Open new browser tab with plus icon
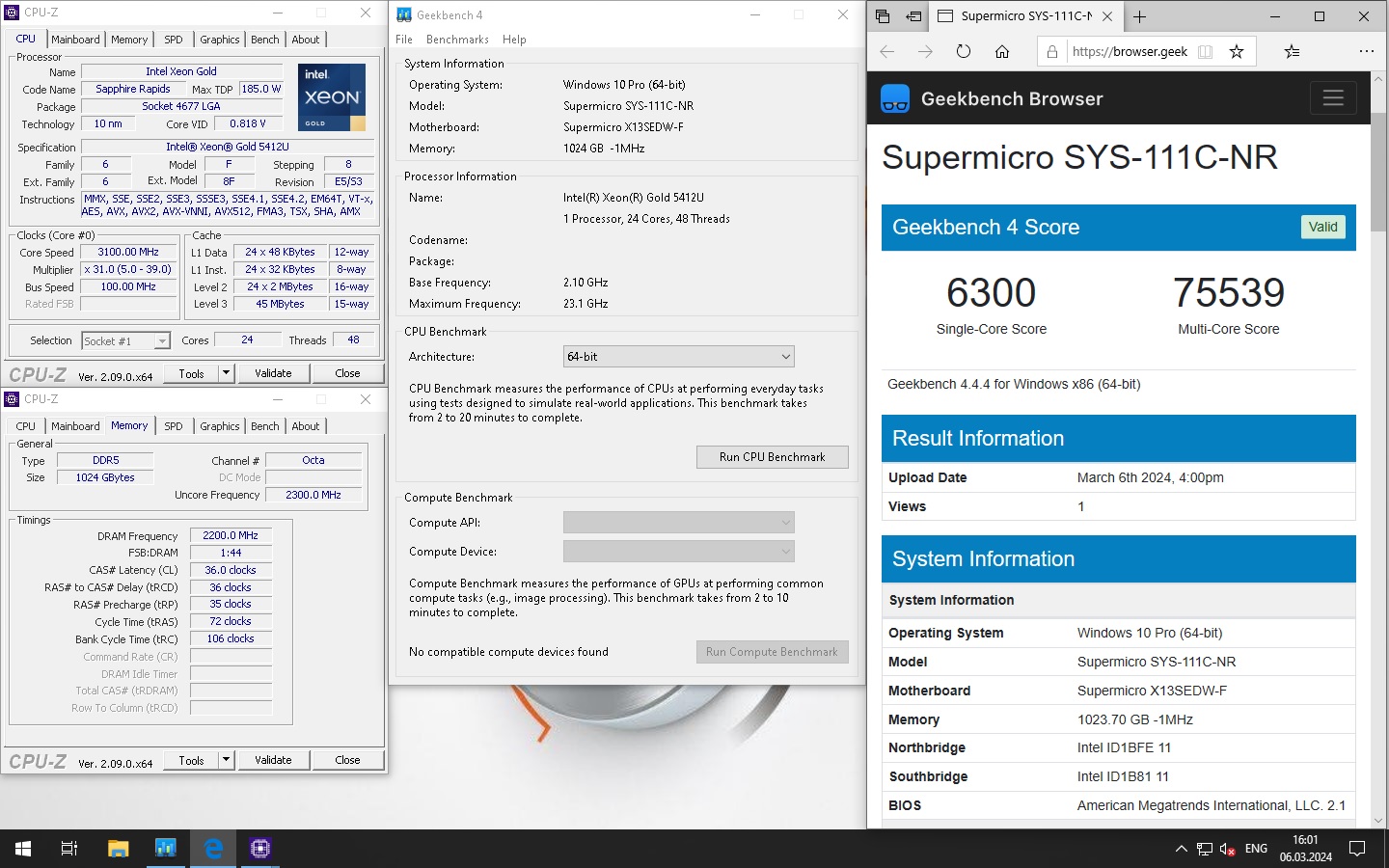 point(1139,16)
